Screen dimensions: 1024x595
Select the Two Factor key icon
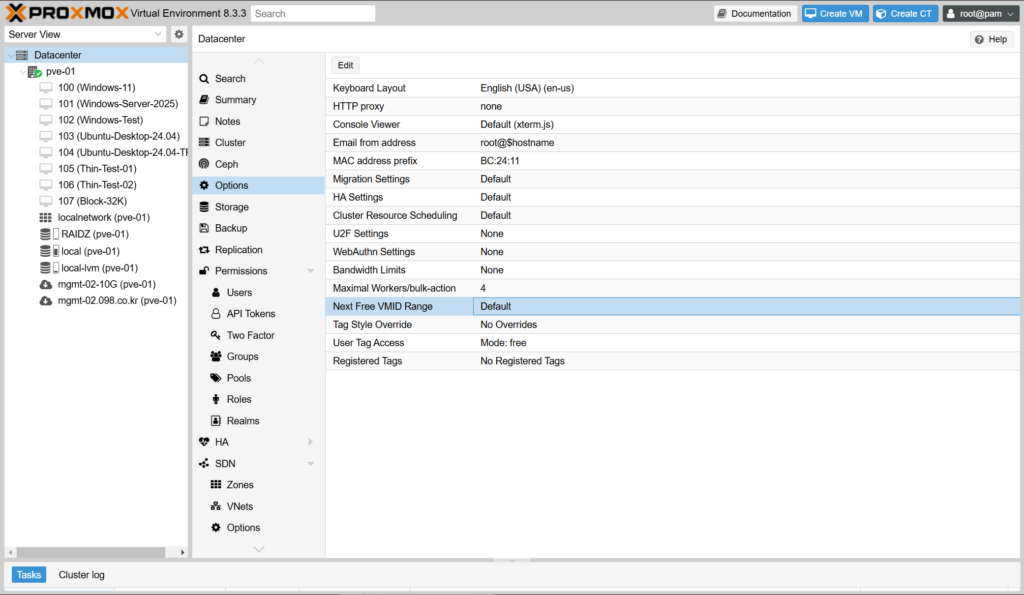click(x=216, y=335)
